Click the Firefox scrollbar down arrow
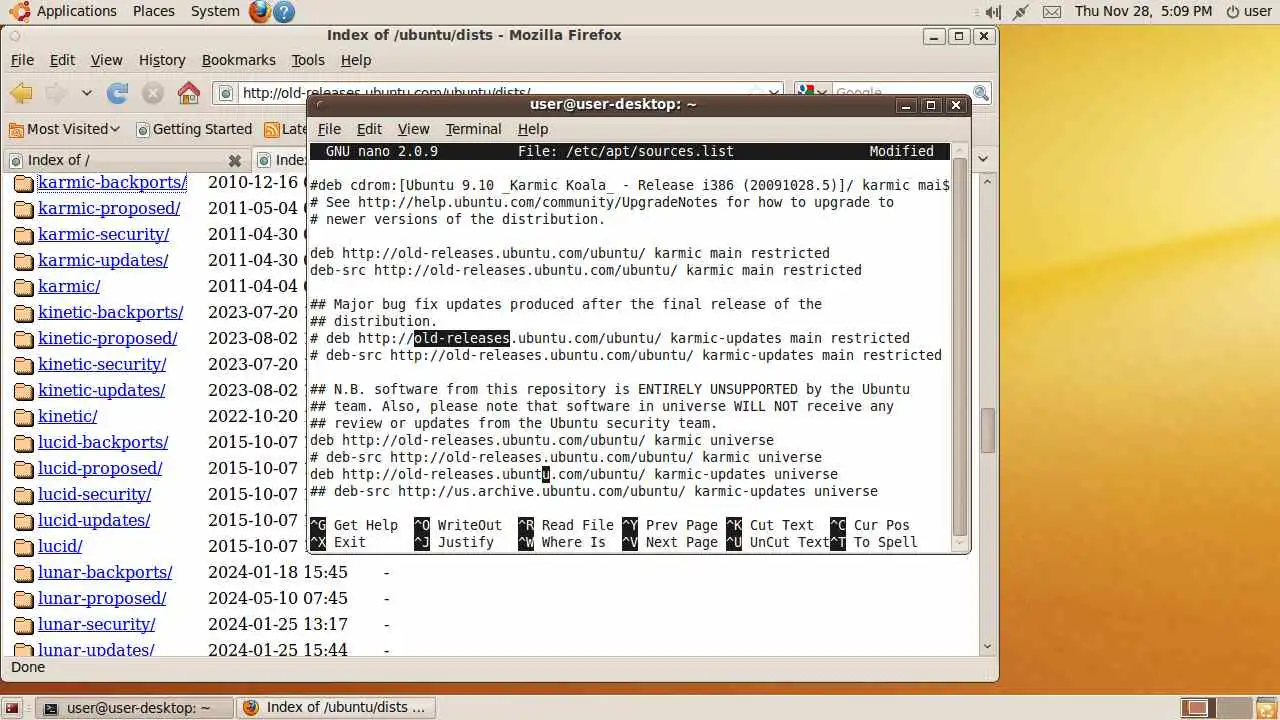This screenshot has height=720, width=1280. click(987, 646)
